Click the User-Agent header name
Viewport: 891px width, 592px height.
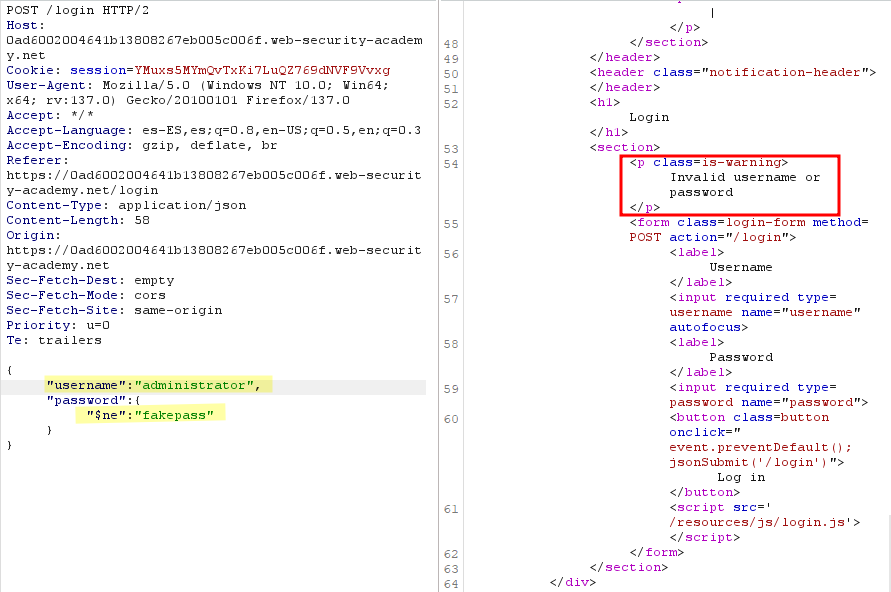point(49,85)
